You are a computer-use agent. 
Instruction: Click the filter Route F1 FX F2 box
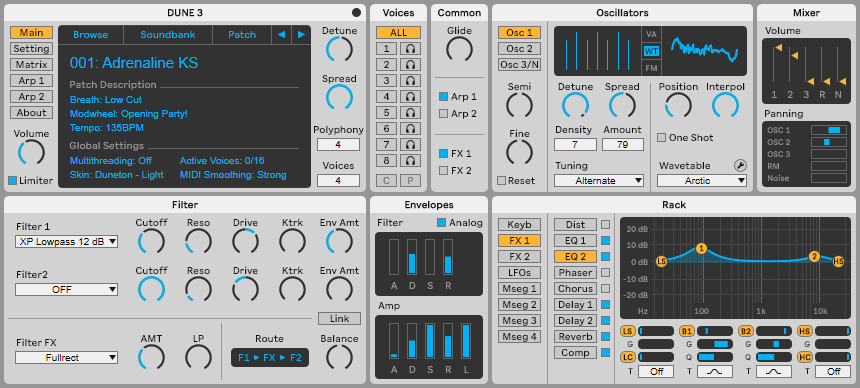270,358
